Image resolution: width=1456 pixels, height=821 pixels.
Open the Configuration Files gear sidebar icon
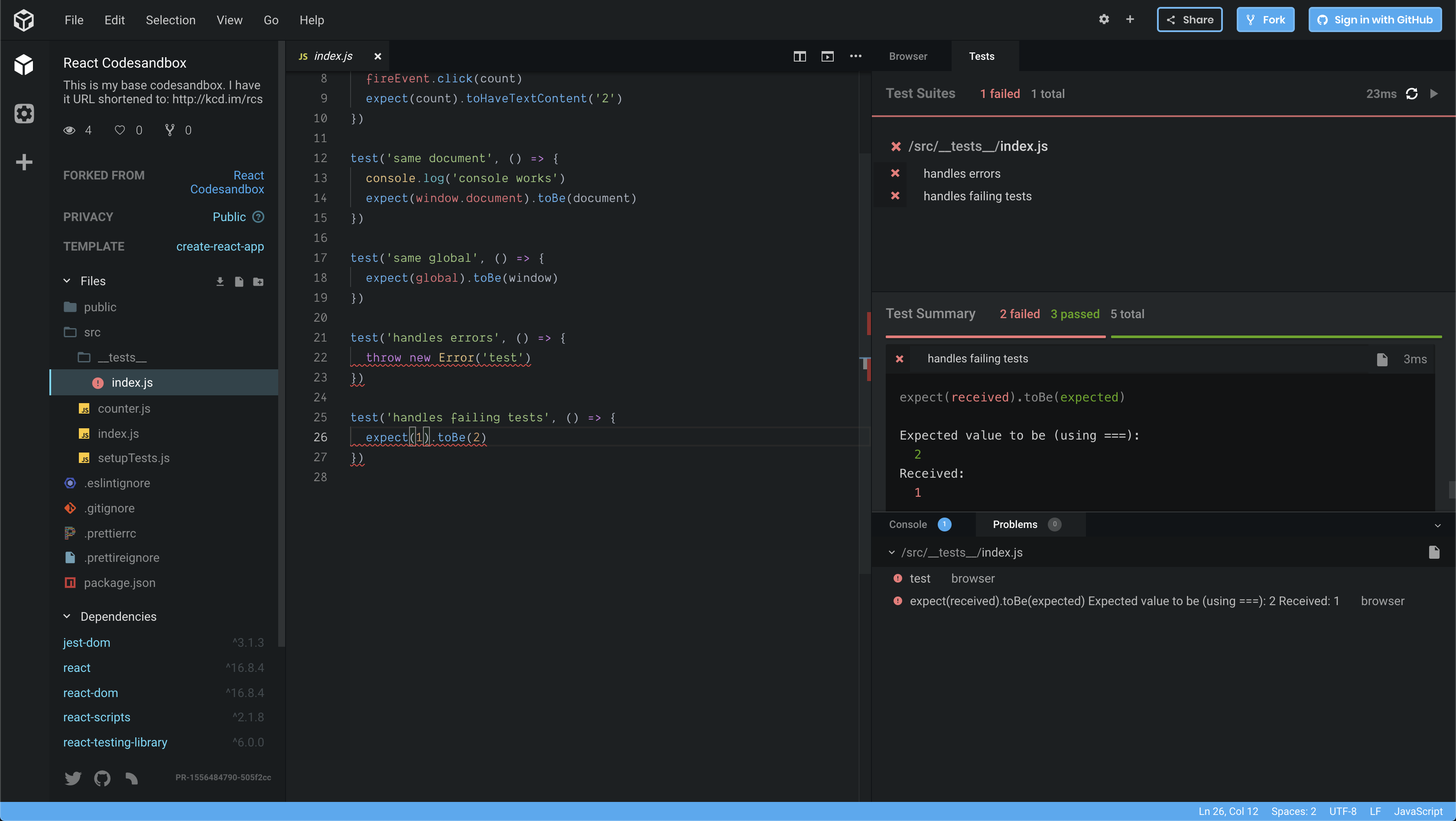pyautogui.click(x=24, y=114)
